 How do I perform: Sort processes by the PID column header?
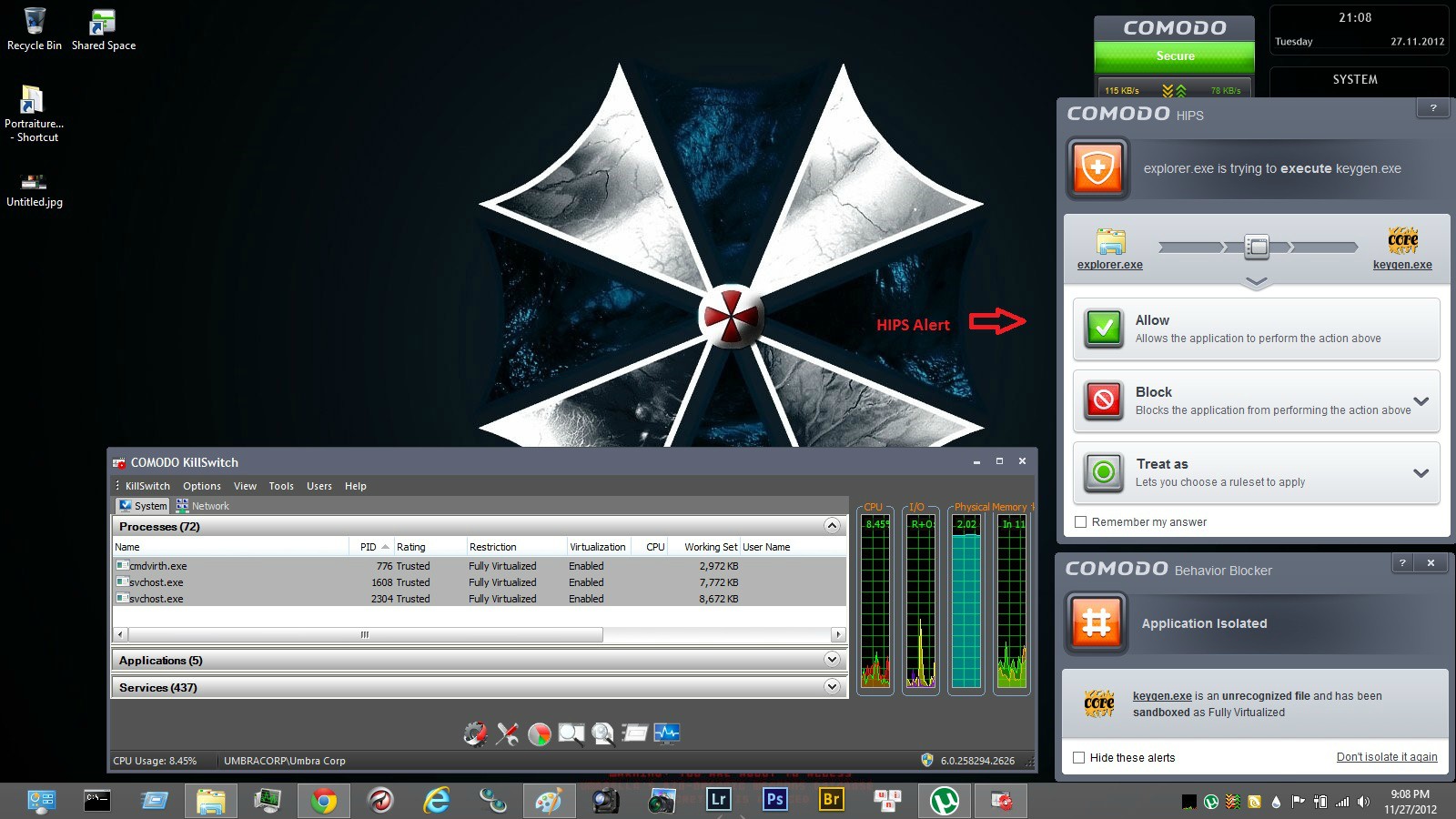tap(371, 547)
